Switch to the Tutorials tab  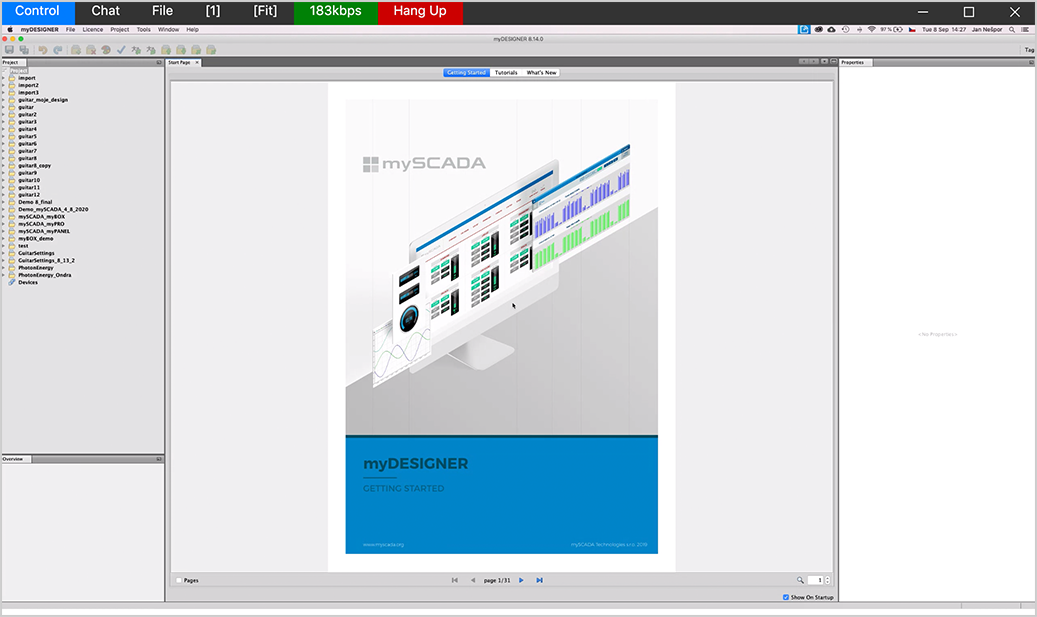pyautogui.click(x=506, y=73)
